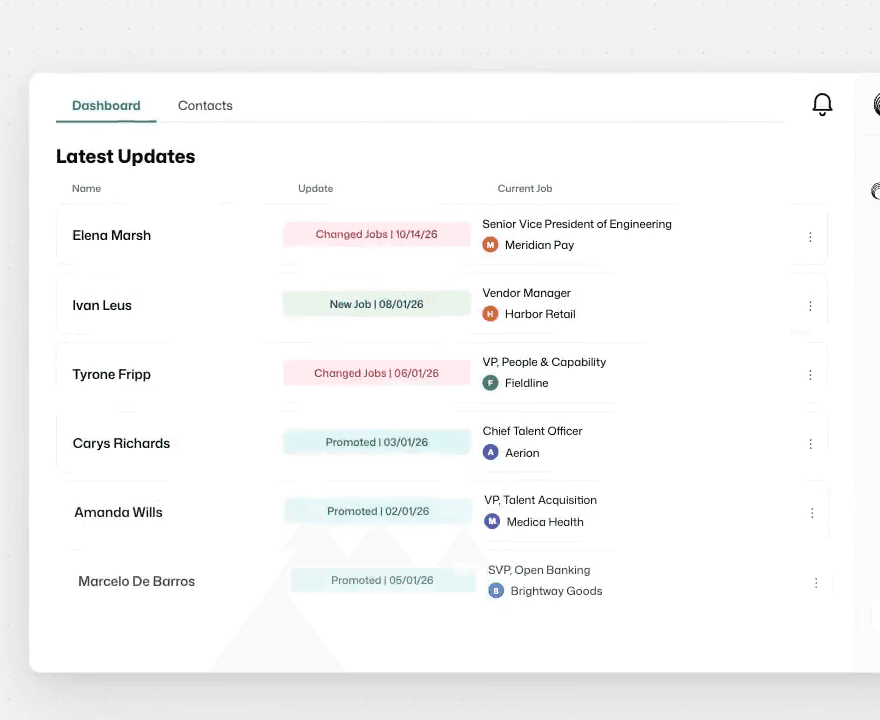This screenshot has height=720, width=880.
Task: Click the Brightway Goods company logo
Action: (x=496, y=590)
